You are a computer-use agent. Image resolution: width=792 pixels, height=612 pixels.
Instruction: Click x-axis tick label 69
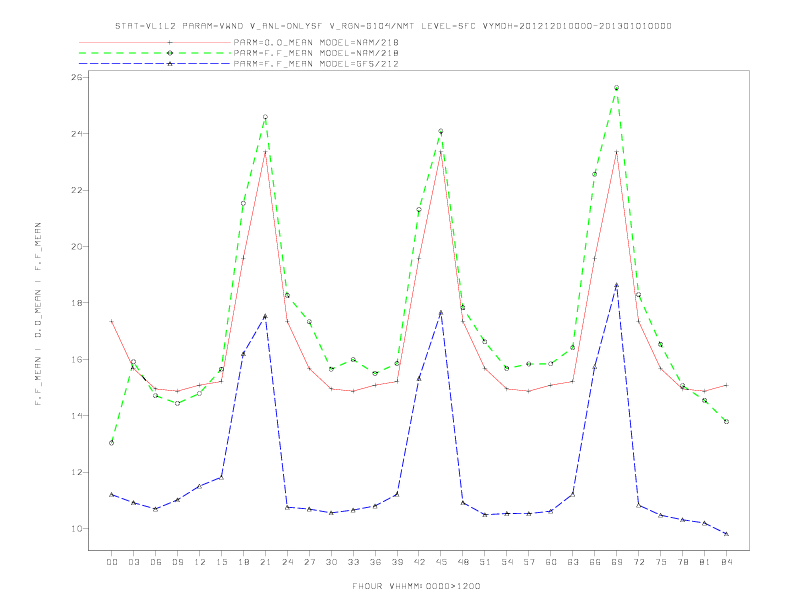pos(617,562)
